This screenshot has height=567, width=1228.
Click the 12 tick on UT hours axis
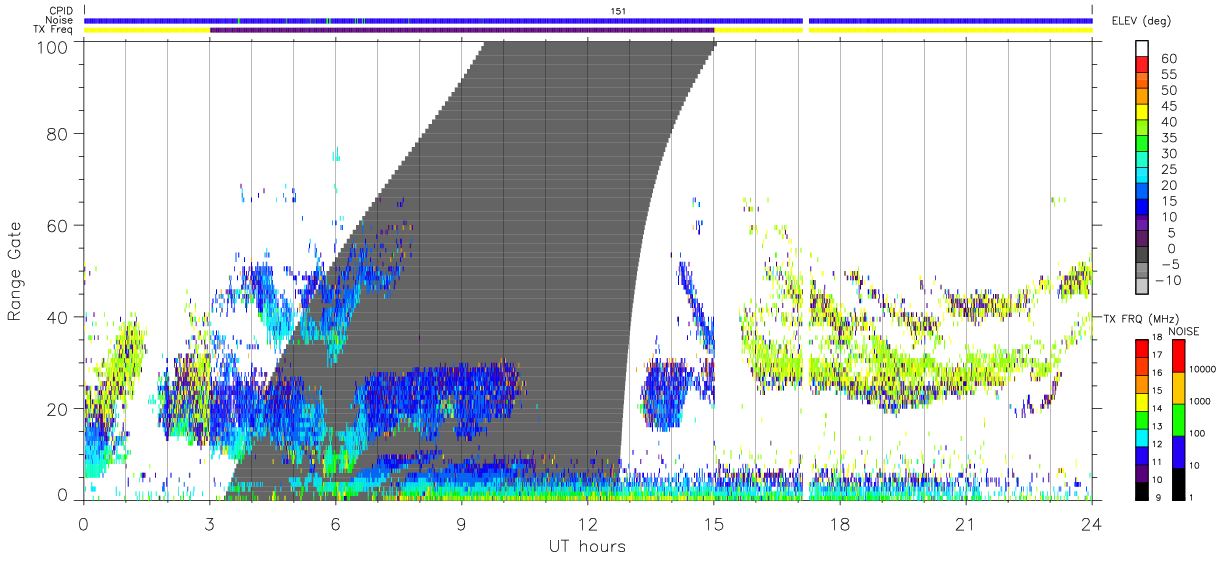click(587, 523)
